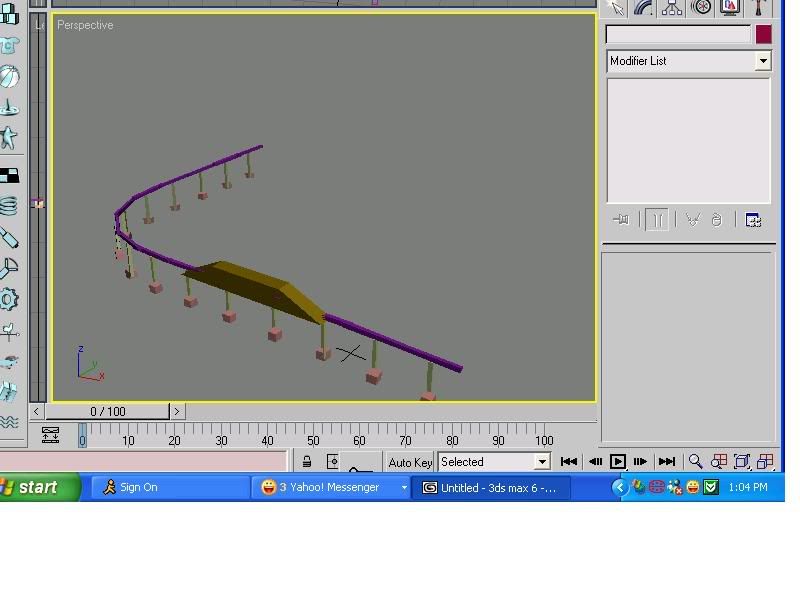Open the Windows start menu
This screenshot has height=600, width=800.
39,487
